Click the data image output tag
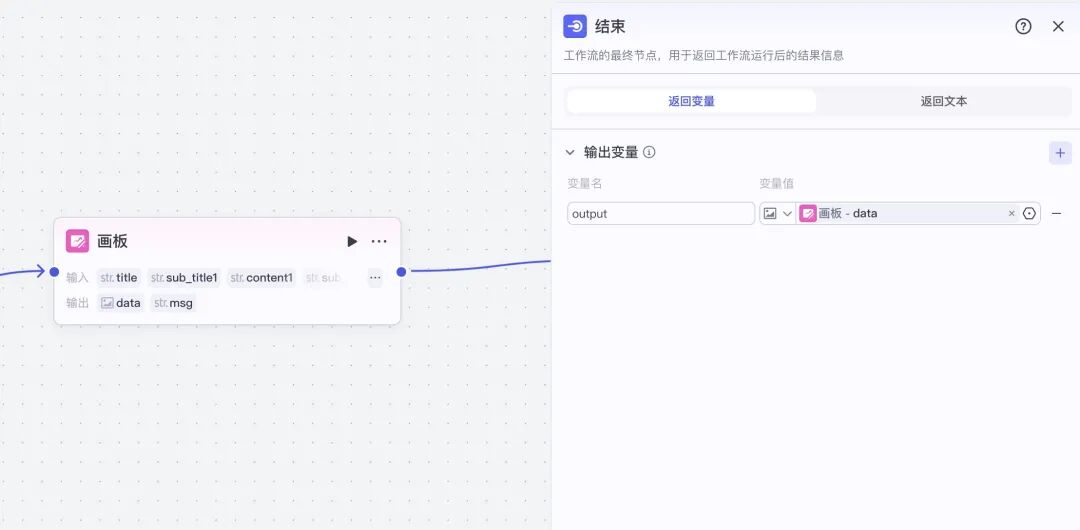The height and width of the screenshot is (530, 1080). click(x=121, y=303)
